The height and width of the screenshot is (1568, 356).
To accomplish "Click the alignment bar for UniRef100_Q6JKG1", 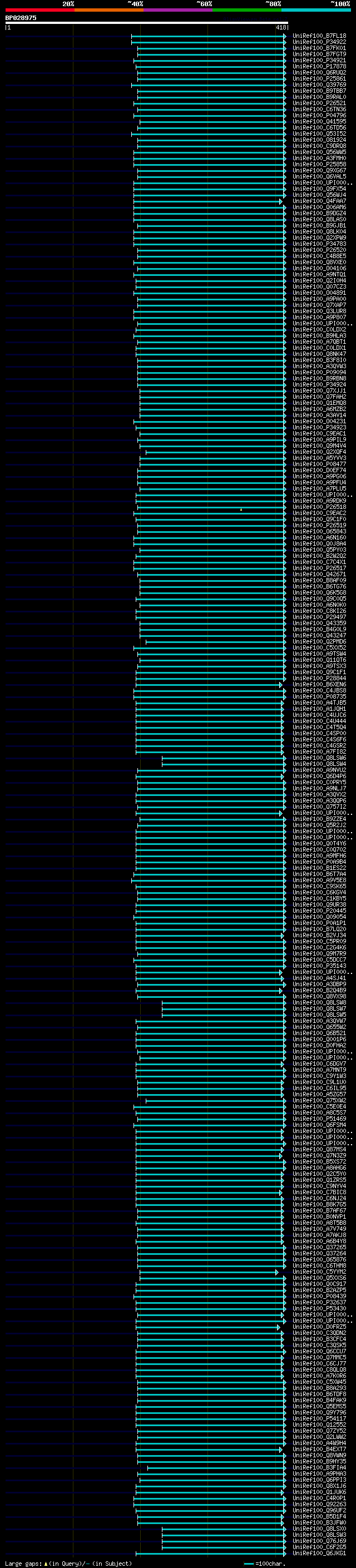I will pyautogui.click(x=211, y=1553).
